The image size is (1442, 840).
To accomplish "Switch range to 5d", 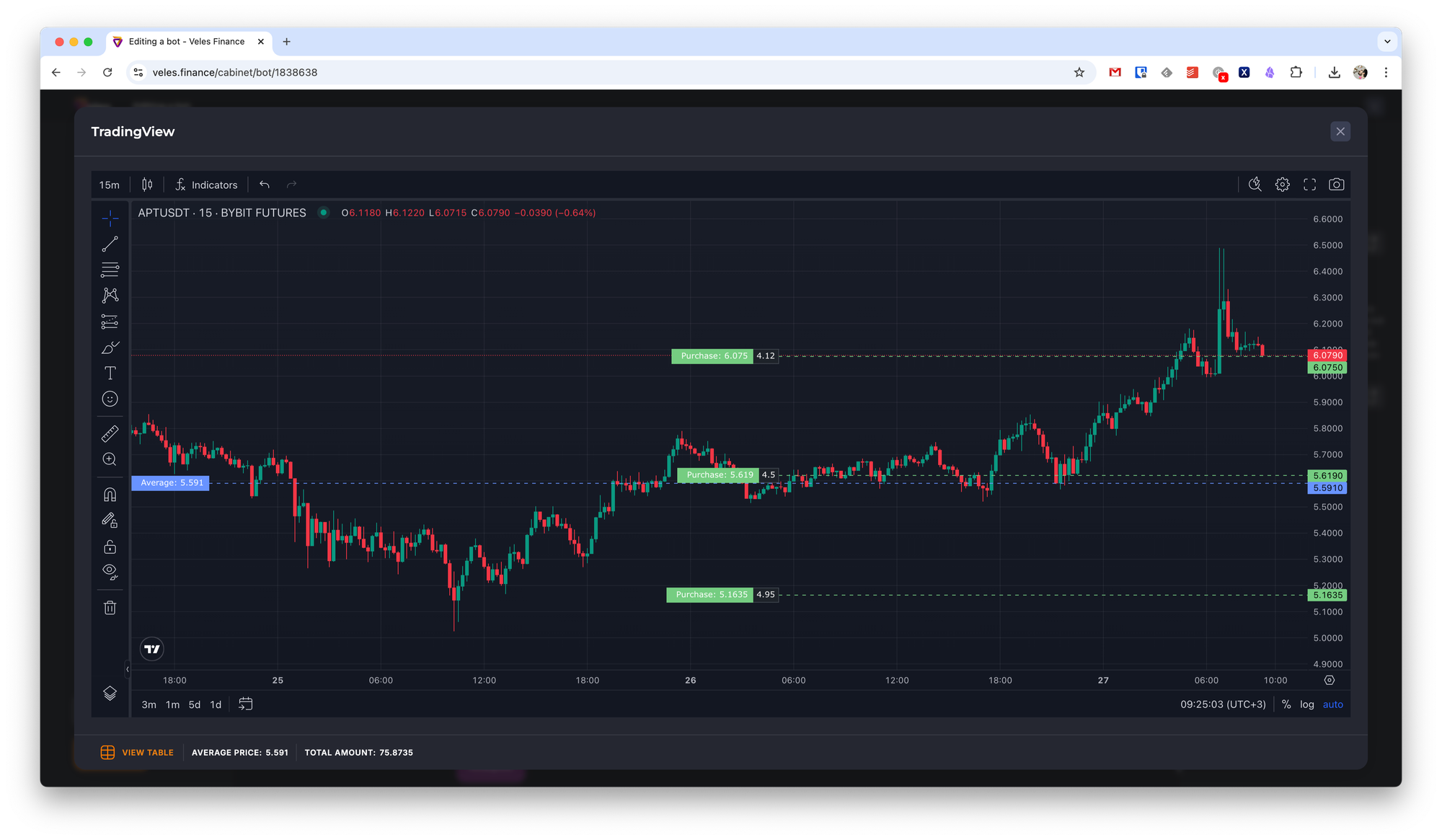I will point(195,704).
